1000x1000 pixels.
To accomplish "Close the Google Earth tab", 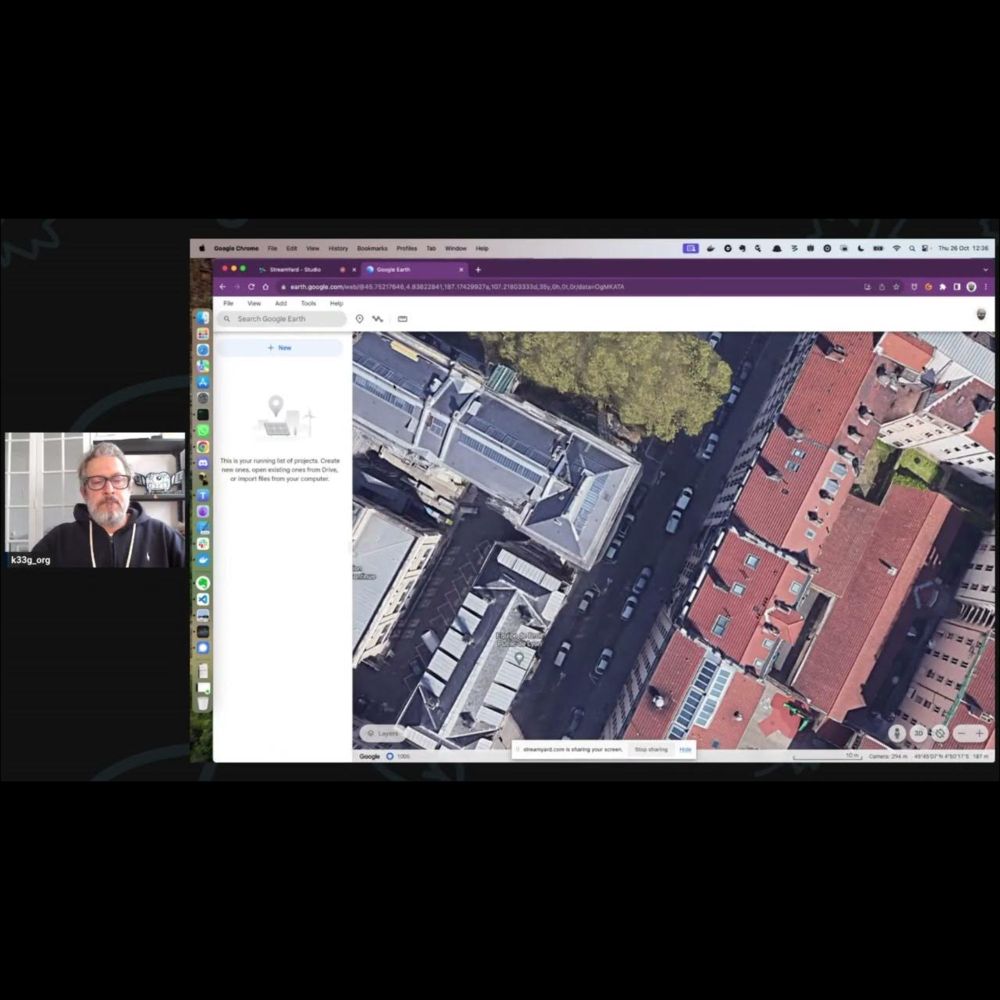I will pos(461,270).
